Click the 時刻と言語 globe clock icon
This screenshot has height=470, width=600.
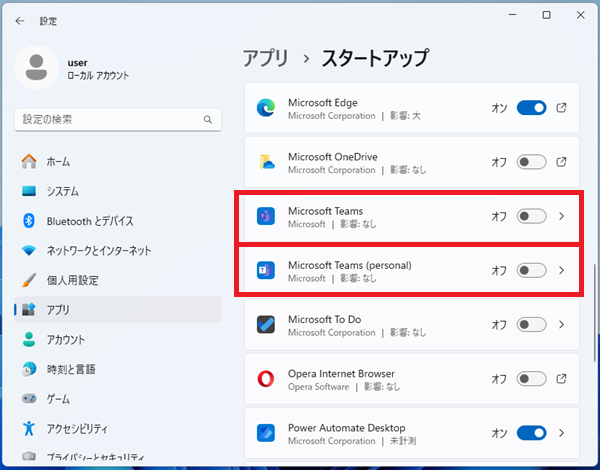[x=29, y=369]
